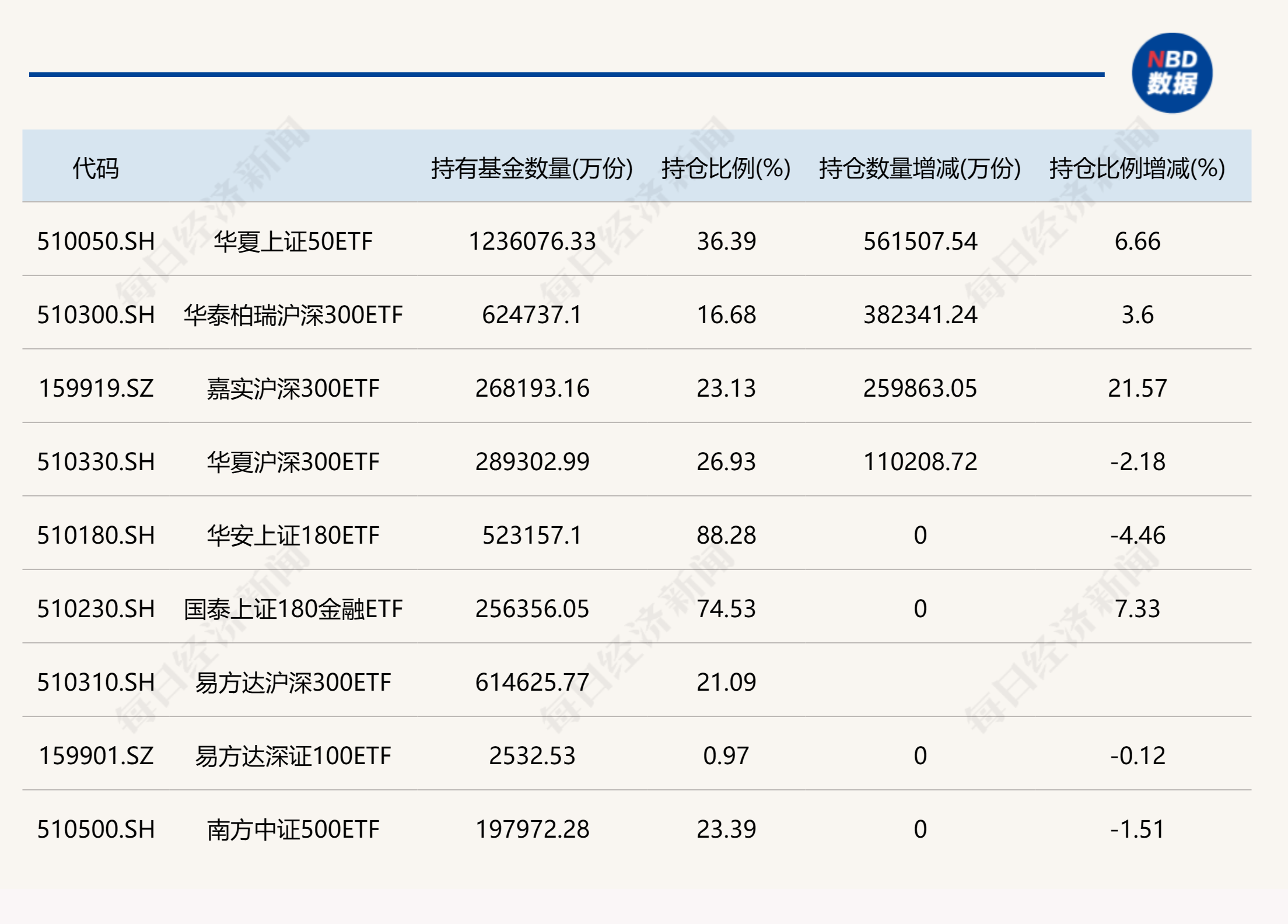
Task: Click the fund name 华泰柏瑞沪深300ETF
Action: [293, 314]
